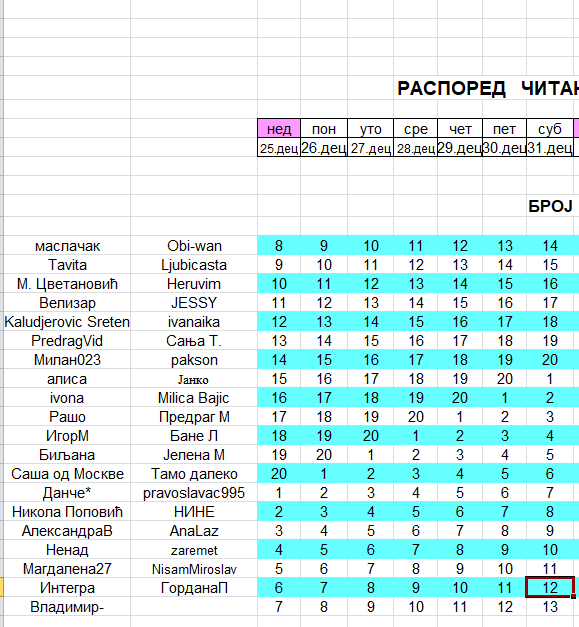Click the М. Цветановић name cell
This screenshot has height=627, width=579.
67,284
